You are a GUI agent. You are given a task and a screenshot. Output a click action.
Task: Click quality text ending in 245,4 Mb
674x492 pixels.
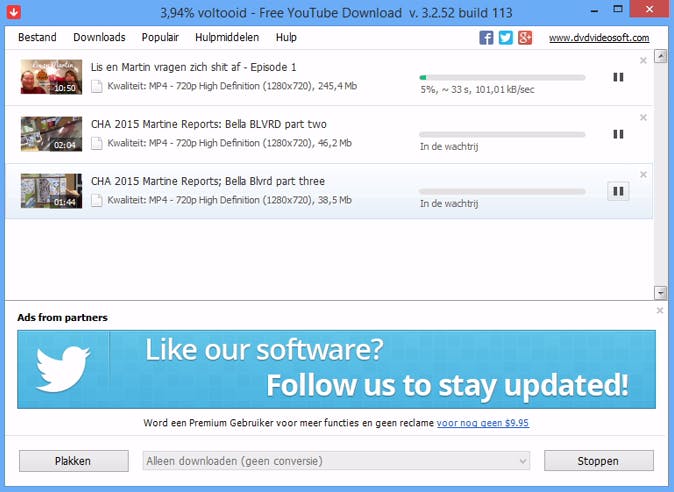[232, 86]
